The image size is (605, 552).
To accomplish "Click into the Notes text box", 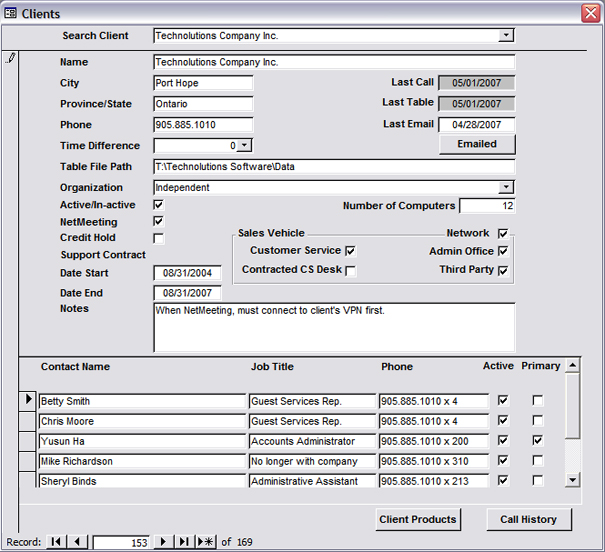I will pos(334,327).
